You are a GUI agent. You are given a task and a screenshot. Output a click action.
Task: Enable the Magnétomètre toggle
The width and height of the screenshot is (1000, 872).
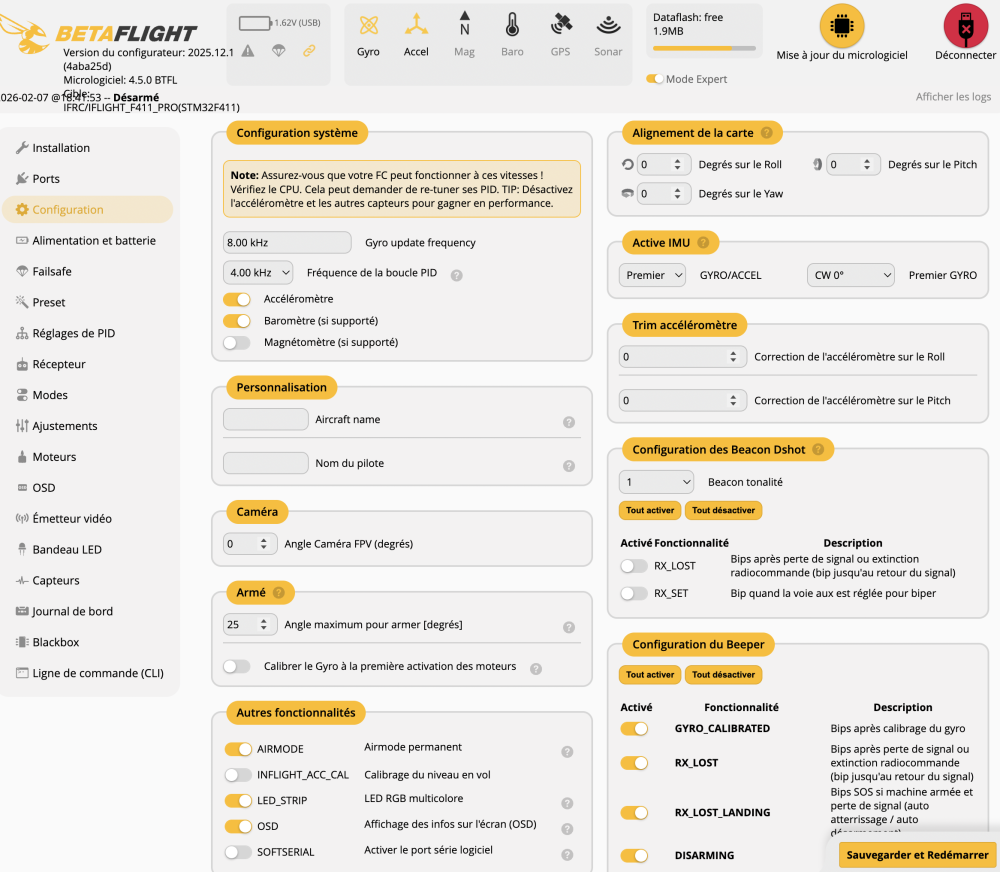(x=237, y=342)
